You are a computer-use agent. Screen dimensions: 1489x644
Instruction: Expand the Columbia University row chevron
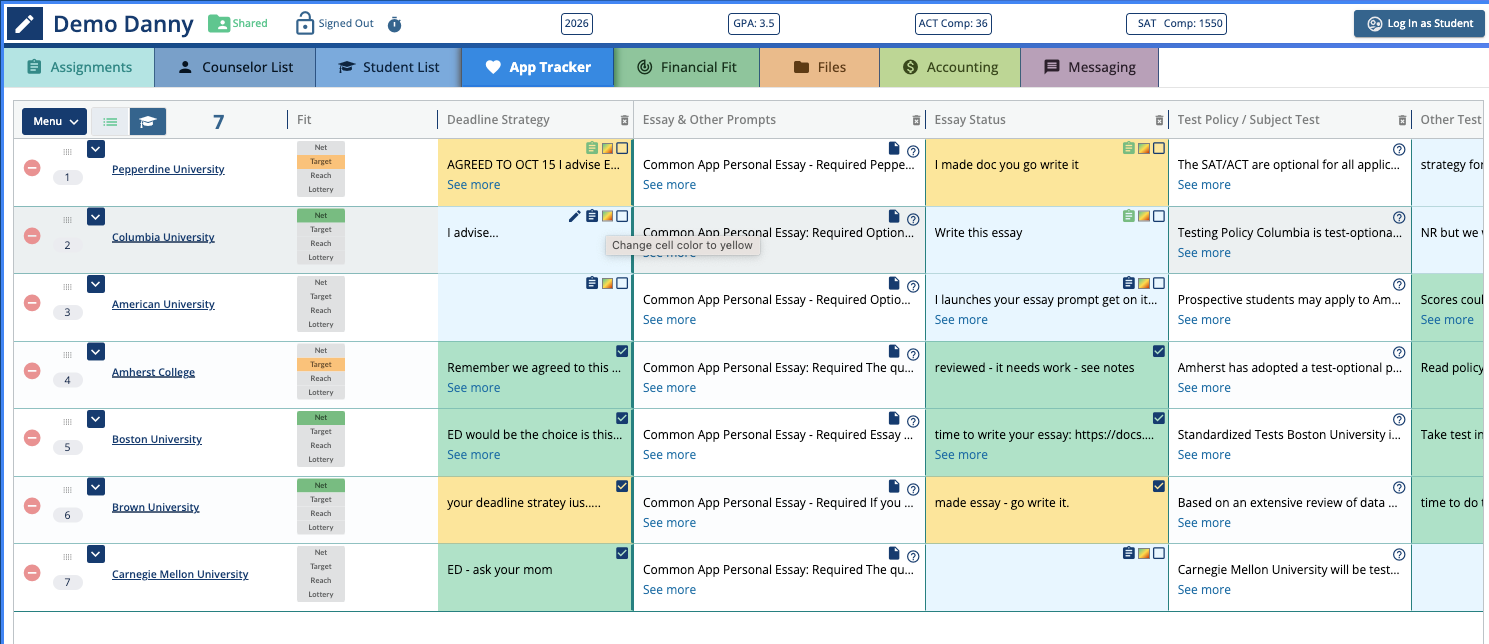[95, 216]
